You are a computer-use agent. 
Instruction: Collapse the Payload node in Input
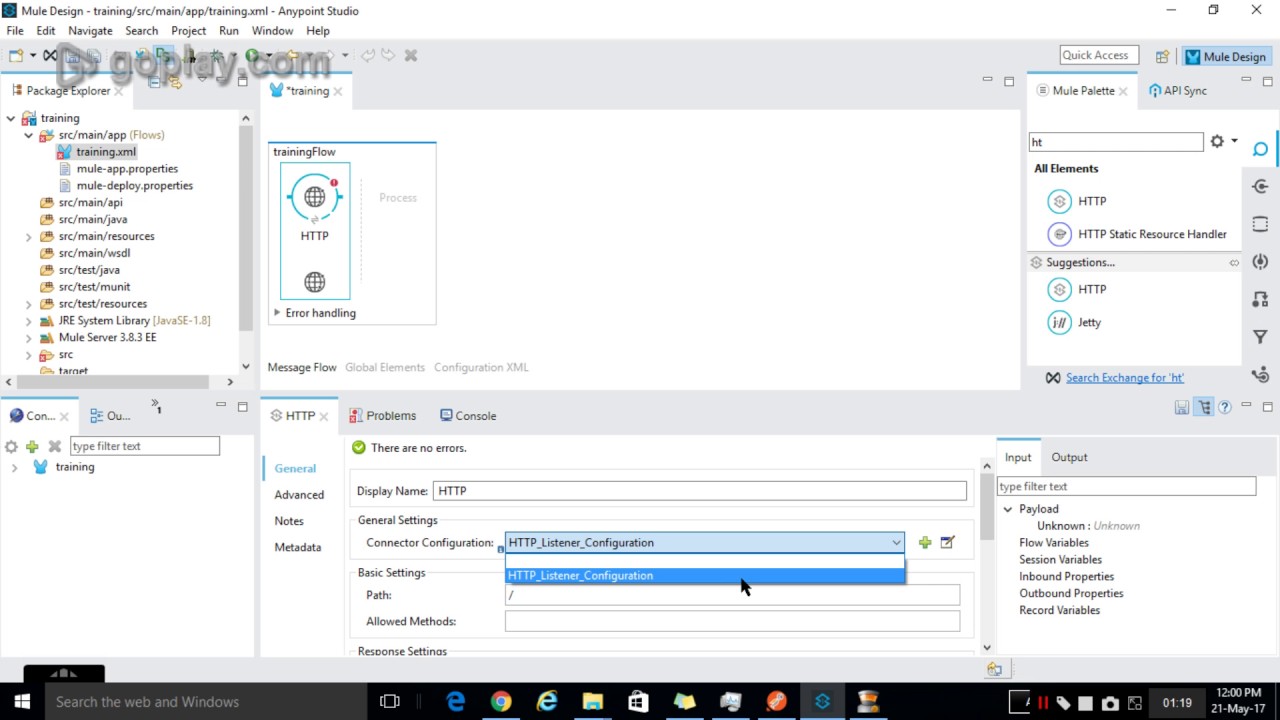(1008, 509)
